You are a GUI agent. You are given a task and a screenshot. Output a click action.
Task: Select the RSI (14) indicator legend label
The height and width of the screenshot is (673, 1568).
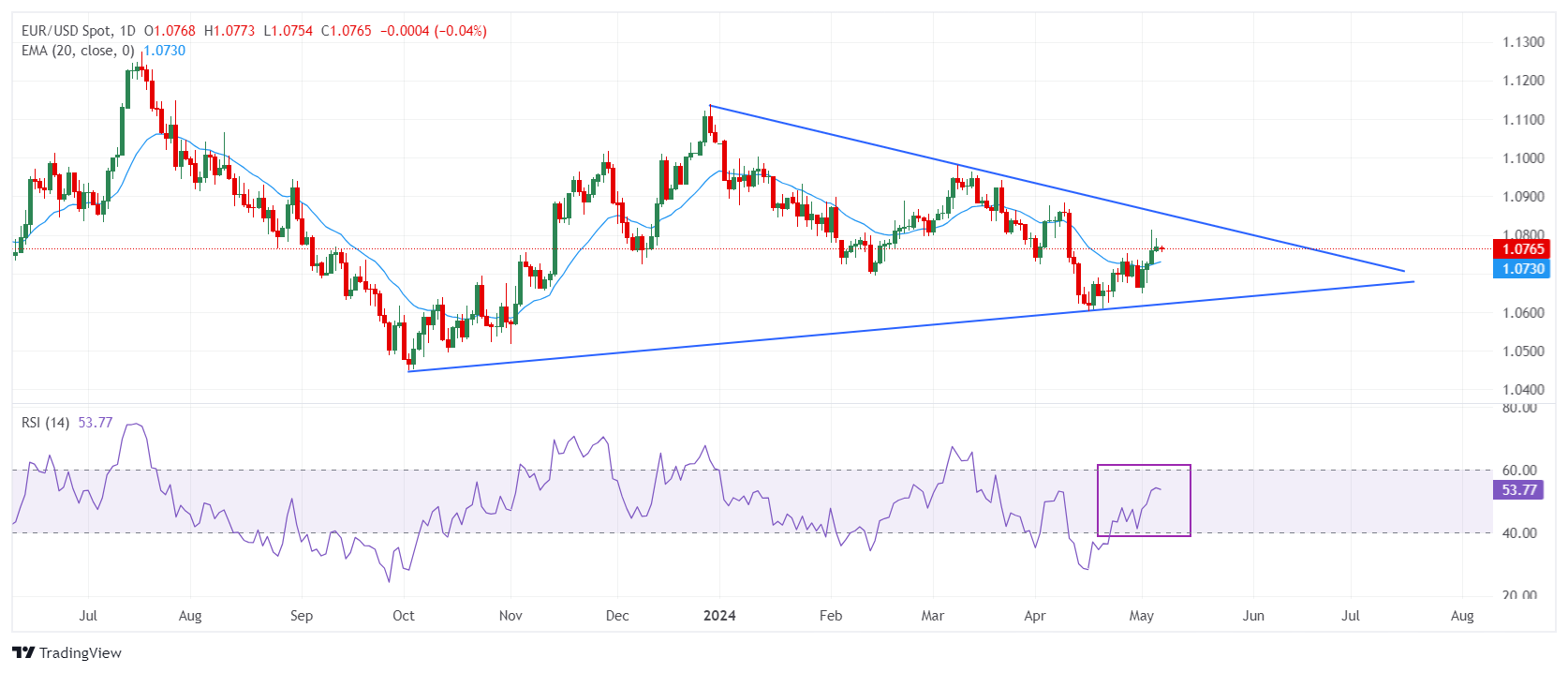click(45, 423)
